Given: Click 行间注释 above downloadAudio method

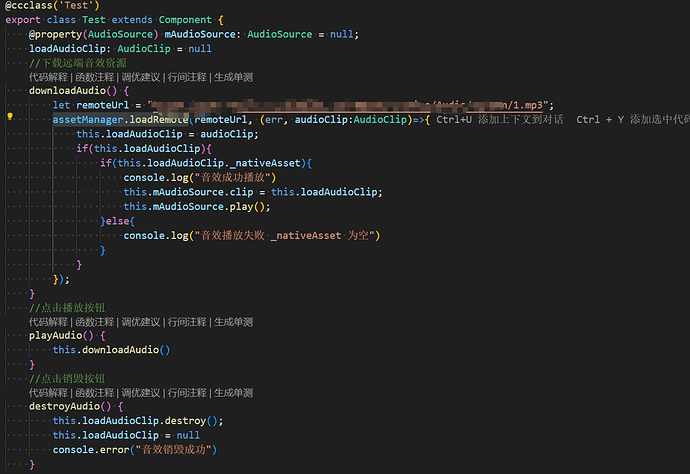Looking at the screenshot, I should point(187,77).
